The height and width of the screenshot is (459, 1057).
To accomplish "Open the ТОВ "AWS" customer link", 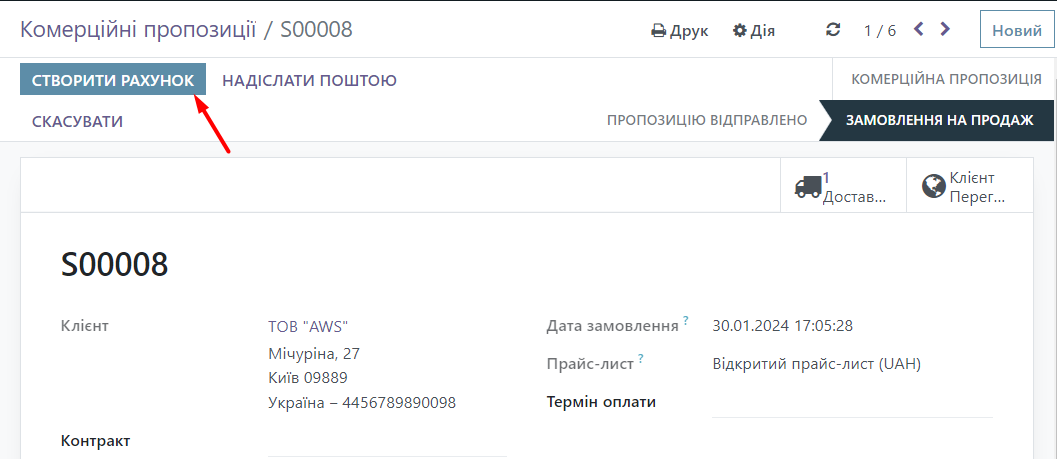I will tap(308, 326).
